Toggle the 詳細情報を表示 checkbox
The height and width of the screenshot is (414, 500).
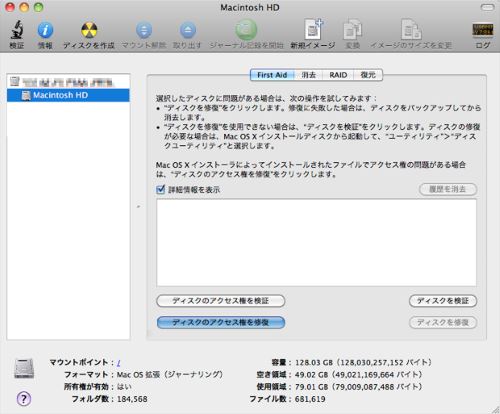point(160,190)
